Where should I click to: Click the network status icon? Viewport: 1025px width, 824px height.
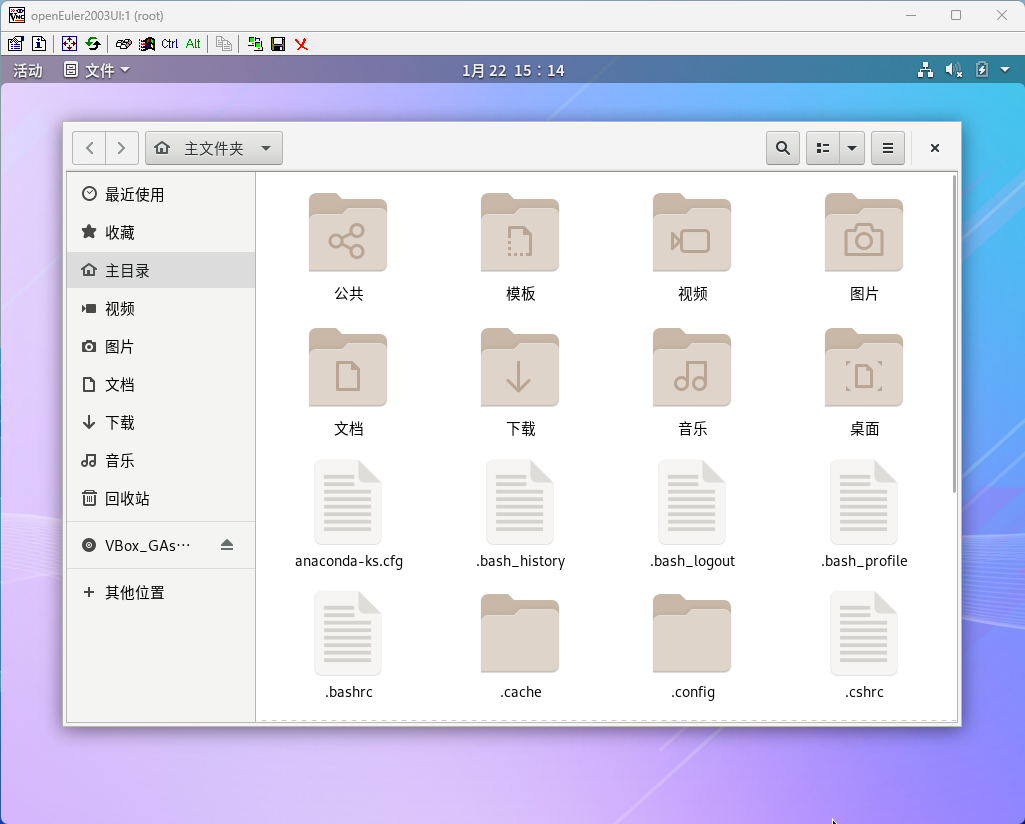(925, 70)
